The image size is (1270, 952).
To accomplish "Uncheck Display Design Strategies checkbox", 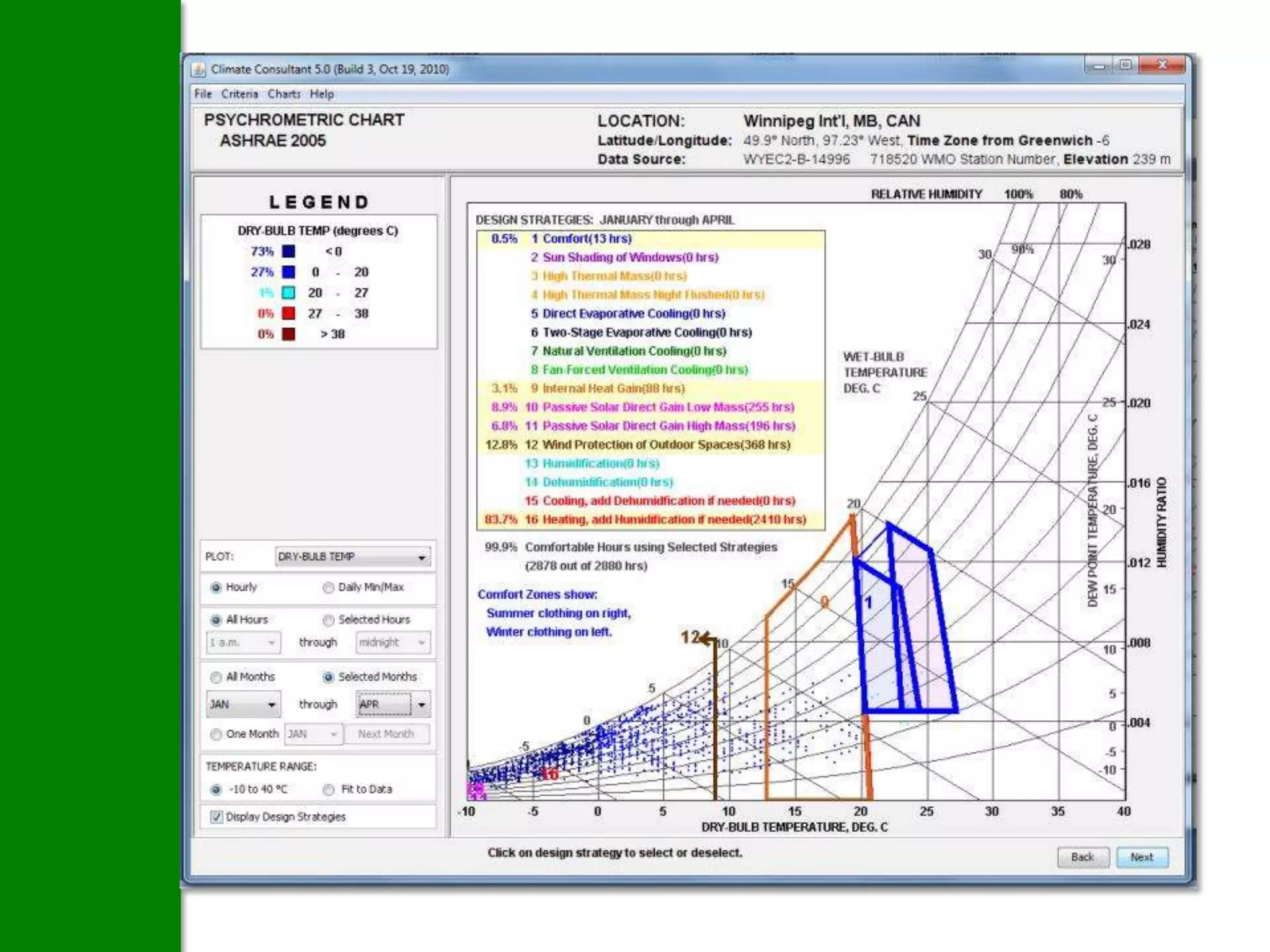I will (x=216, y=817).
